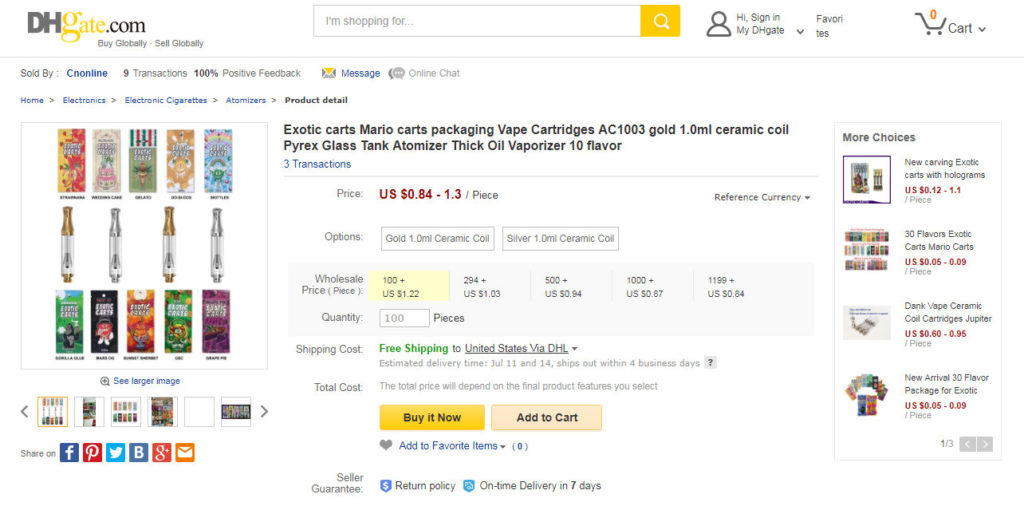Choose the 500+ wholesale price tier
The width and height of the screenshot is (1024, 518).
coord(570,287)
